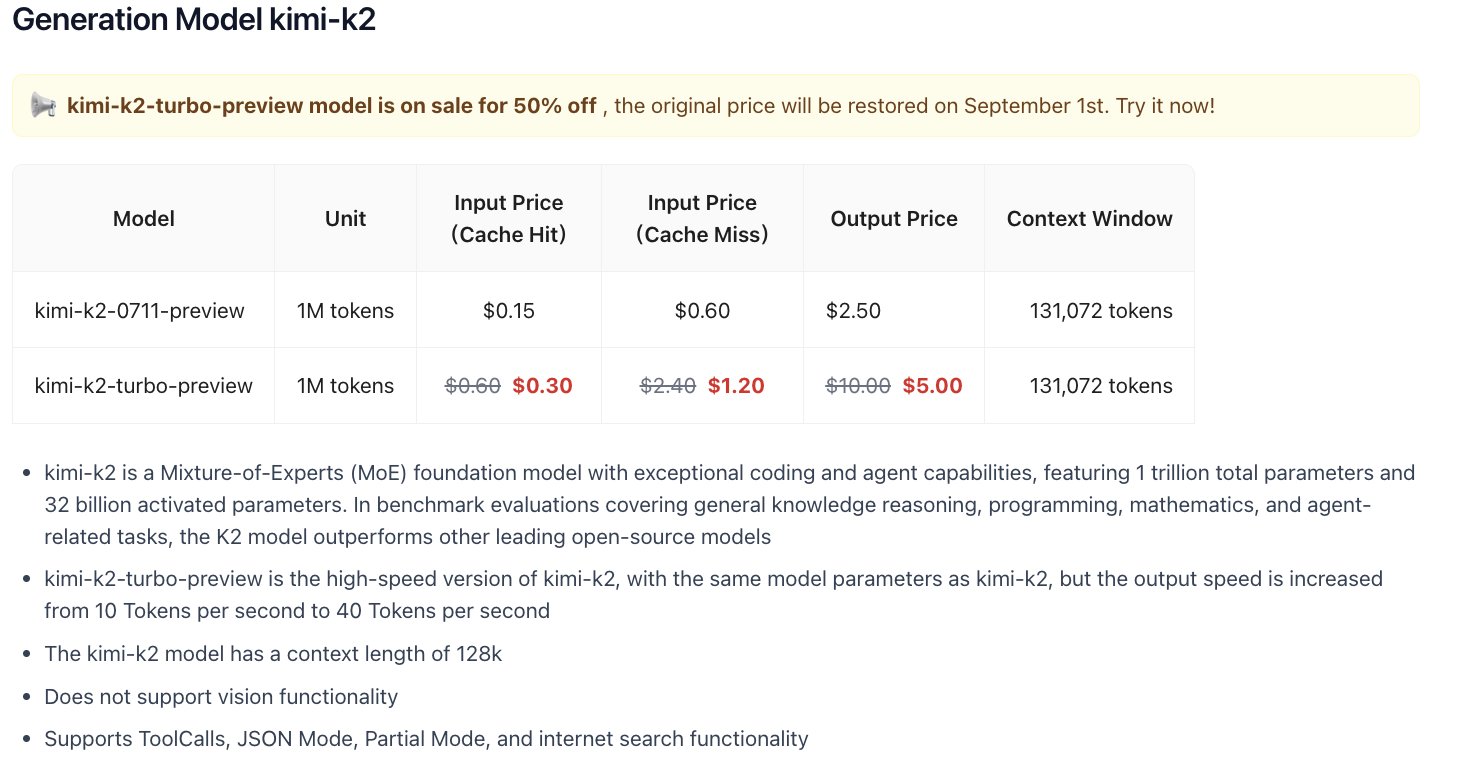
Task: Select the "Model" column header
Action: pyautogui.click(x=144, y=219)
